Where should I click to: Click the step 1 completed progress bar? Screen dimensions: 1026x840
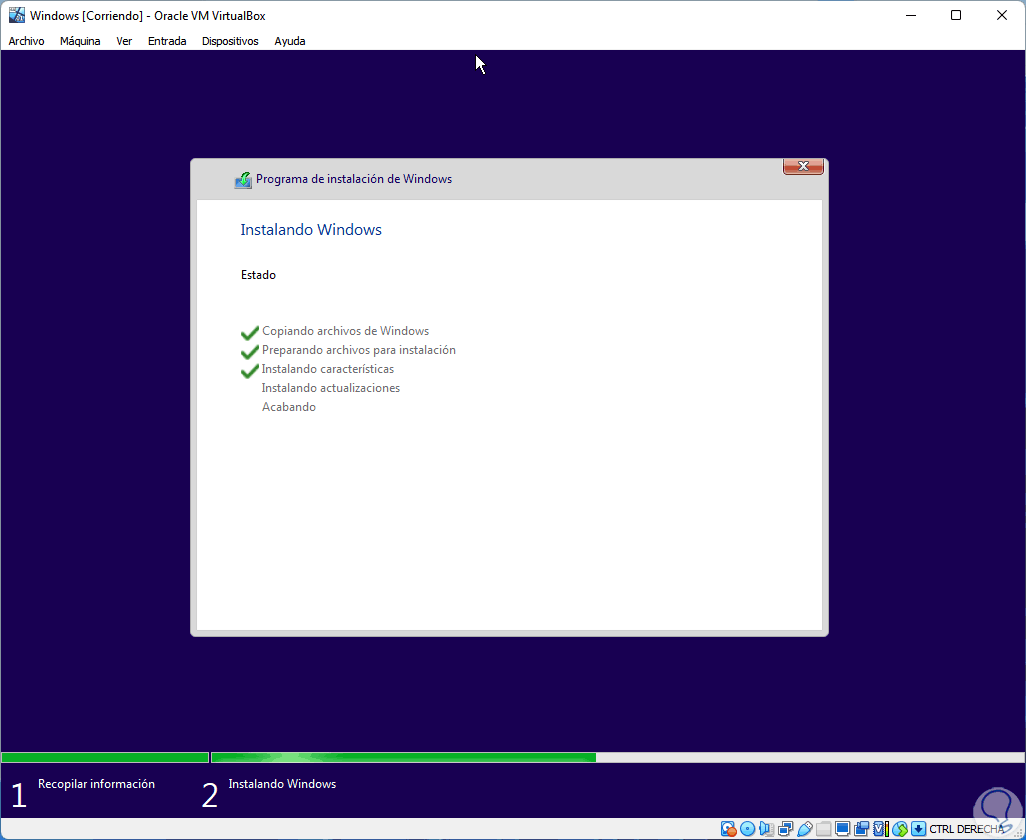tap(105, 758)
